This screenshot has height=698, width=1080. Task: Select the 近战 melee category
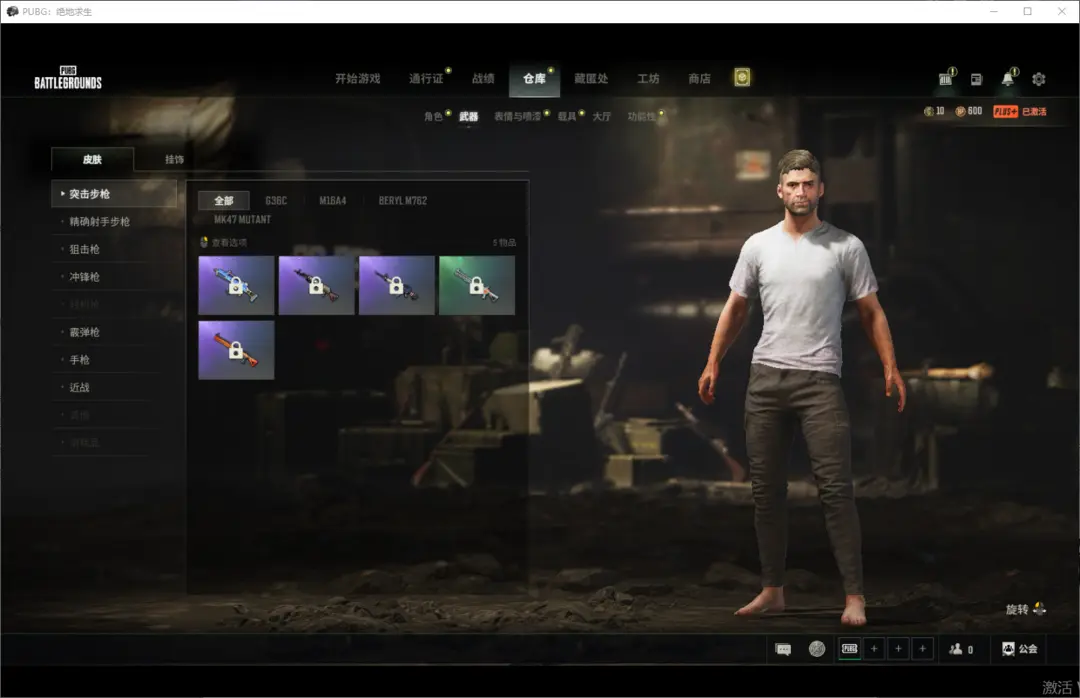click(x=79, y=387)
